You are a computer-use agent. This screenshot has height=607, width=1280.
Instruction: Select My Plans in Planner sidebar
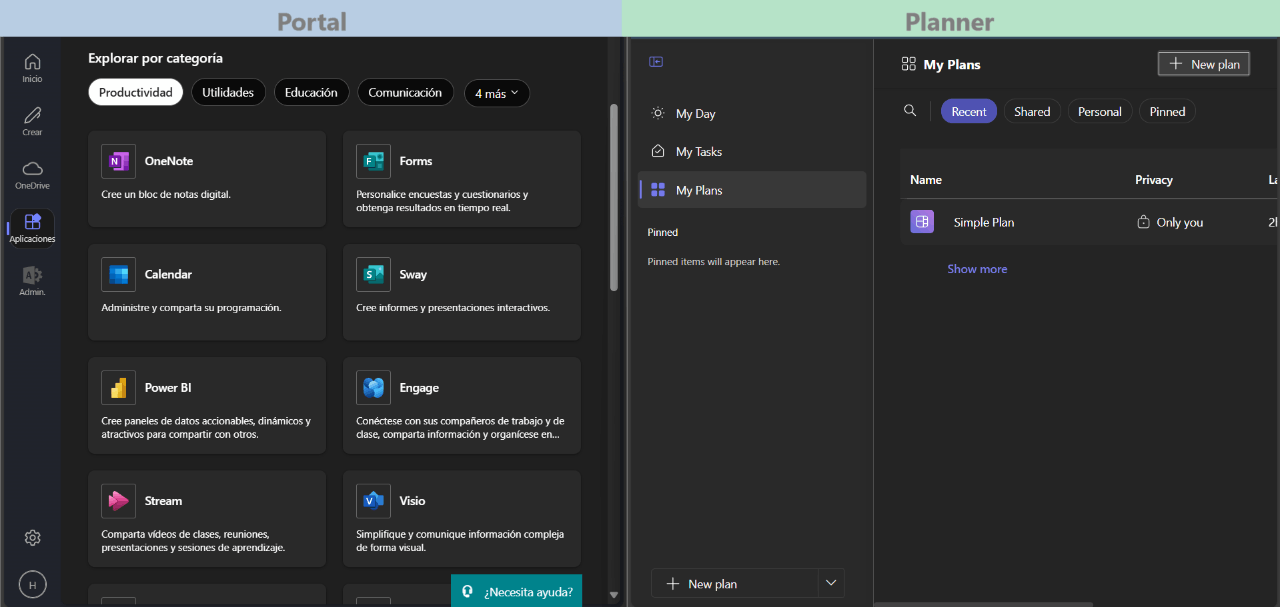752,190
